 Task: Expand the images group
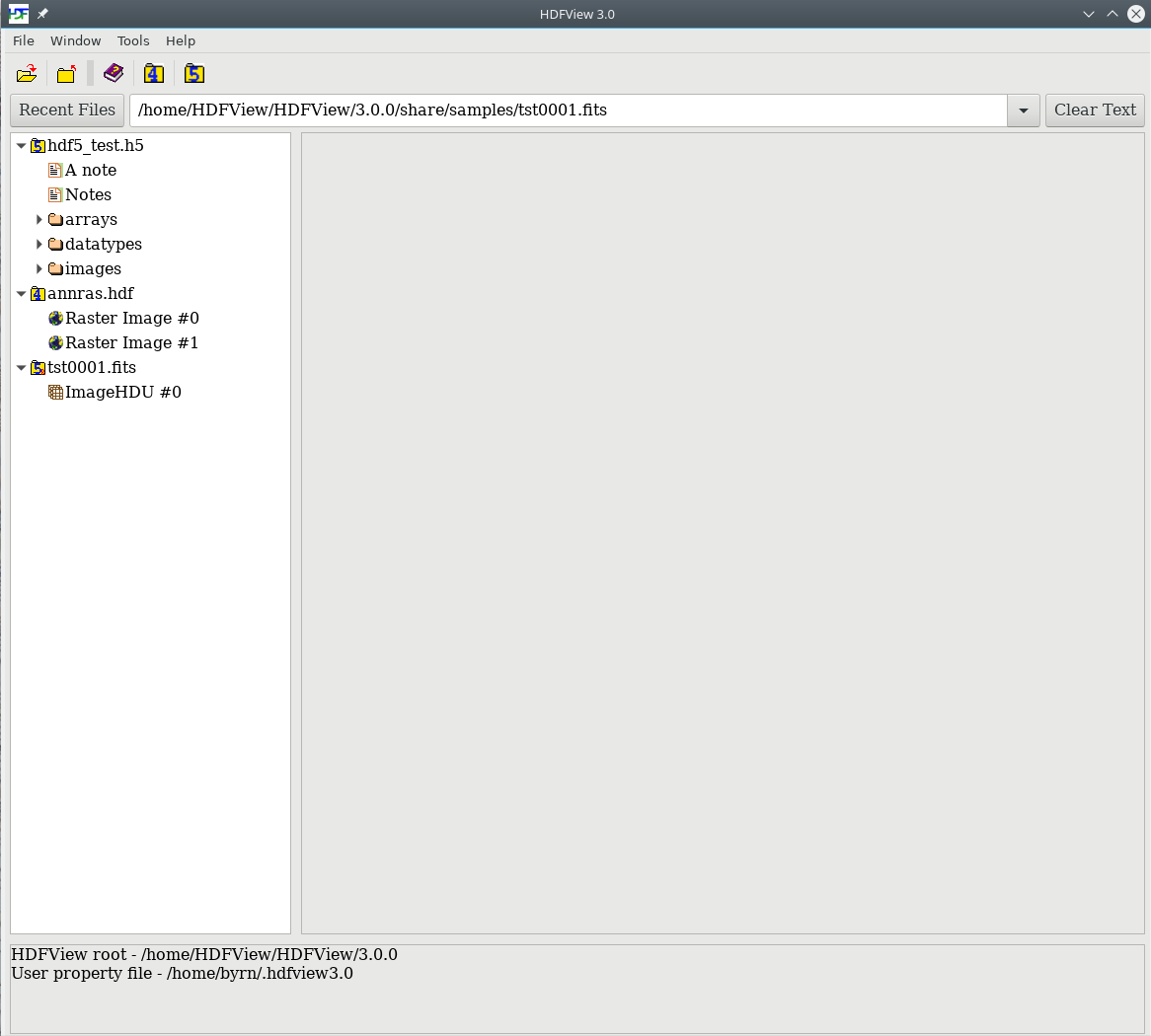tap(38, 269)
